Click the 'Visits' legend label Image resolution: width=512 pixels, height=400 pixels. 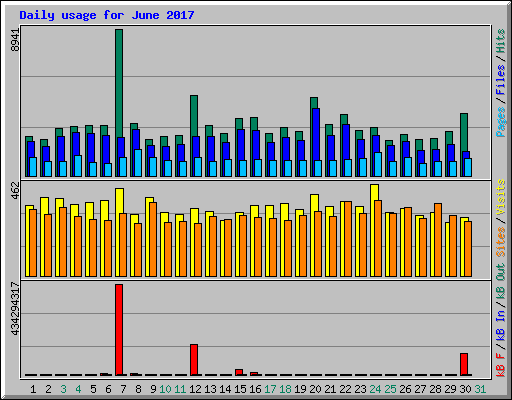[501, 197]
